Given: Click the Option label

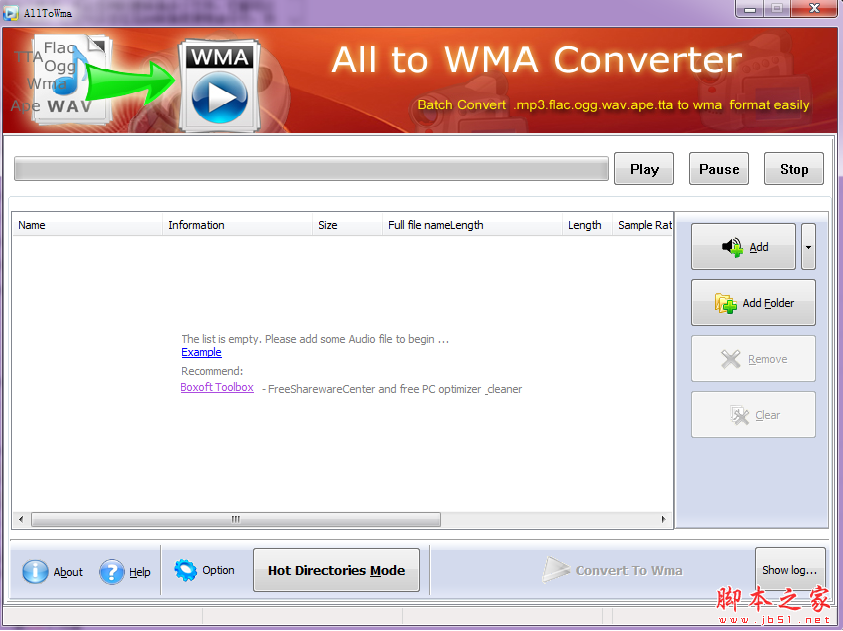Looking at the screenshot, I should [x=218, y=570].
